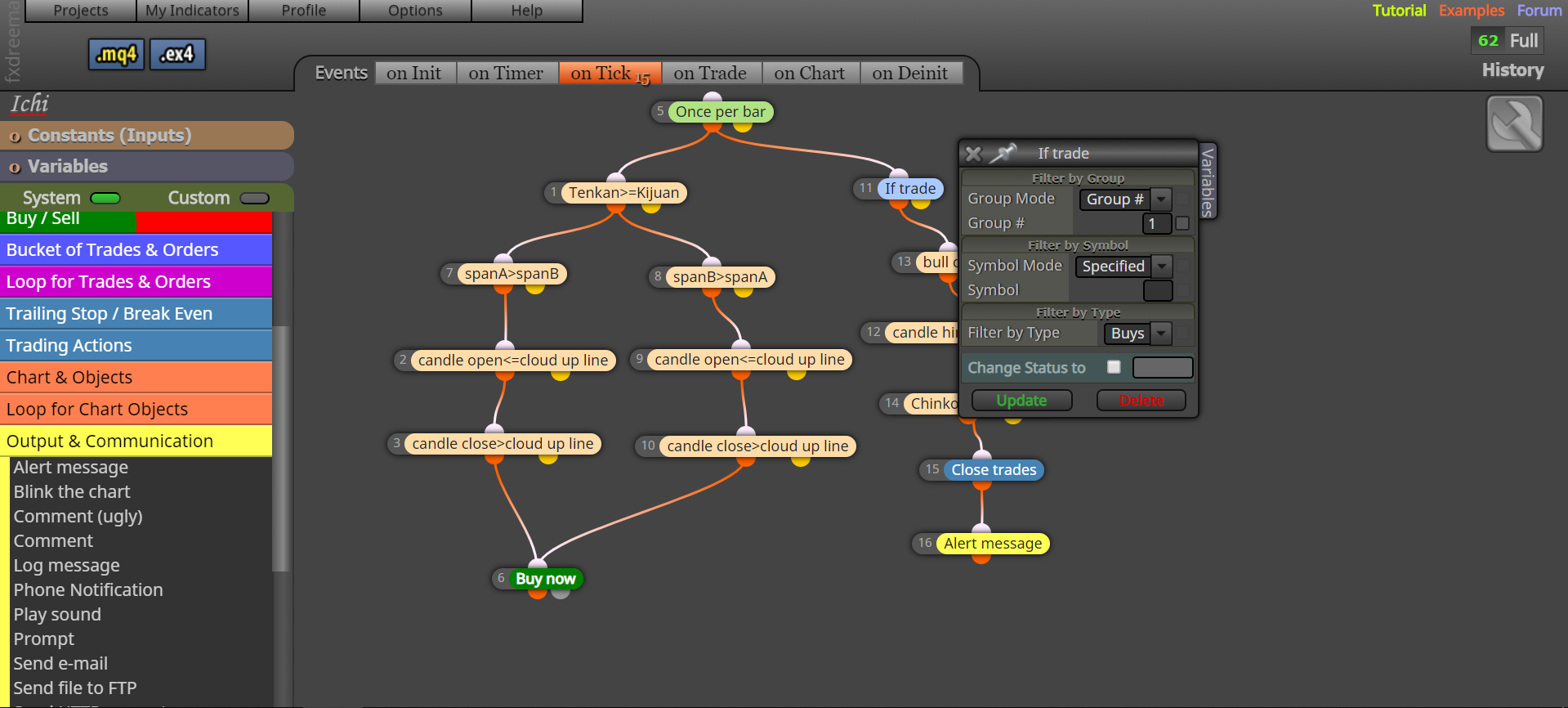Open the Group Mode dropdown
The height and width of the screenshot is (708, 1568).
pyautogui.click(x=1125, y=199)
